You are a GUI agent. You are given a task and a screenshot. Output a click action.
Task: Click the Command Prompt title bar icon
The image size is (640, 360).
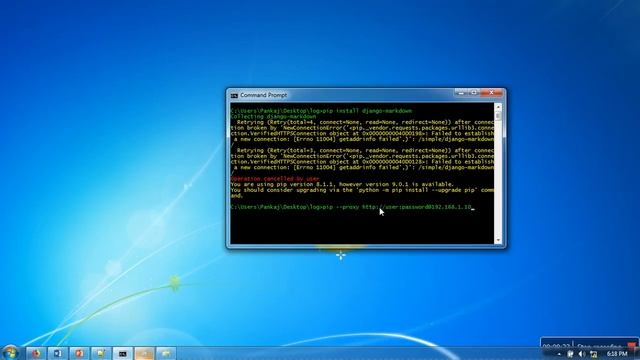click(234, 96)
